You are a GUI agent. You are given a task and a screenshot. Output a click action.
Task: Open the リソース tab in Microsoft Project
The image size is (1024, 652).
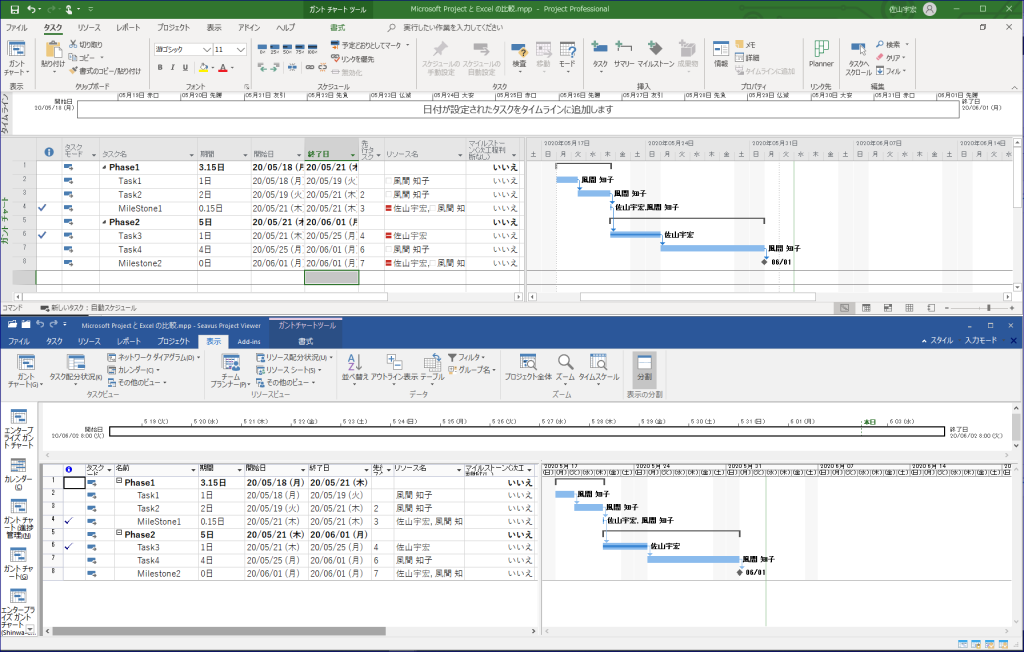coord(89,27)
